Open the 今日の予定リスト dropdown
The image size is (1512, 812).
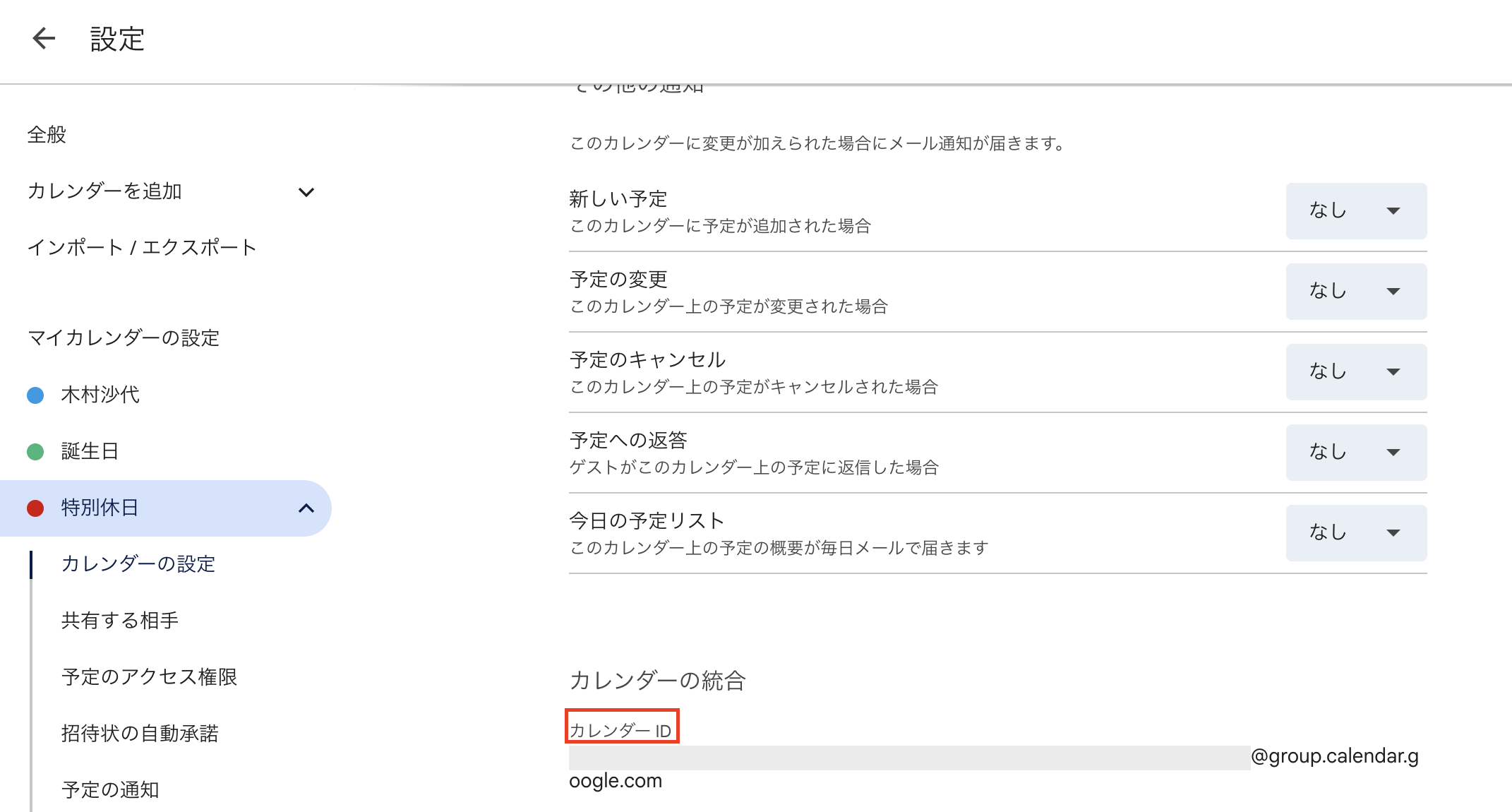click(x=1356, y=532)
